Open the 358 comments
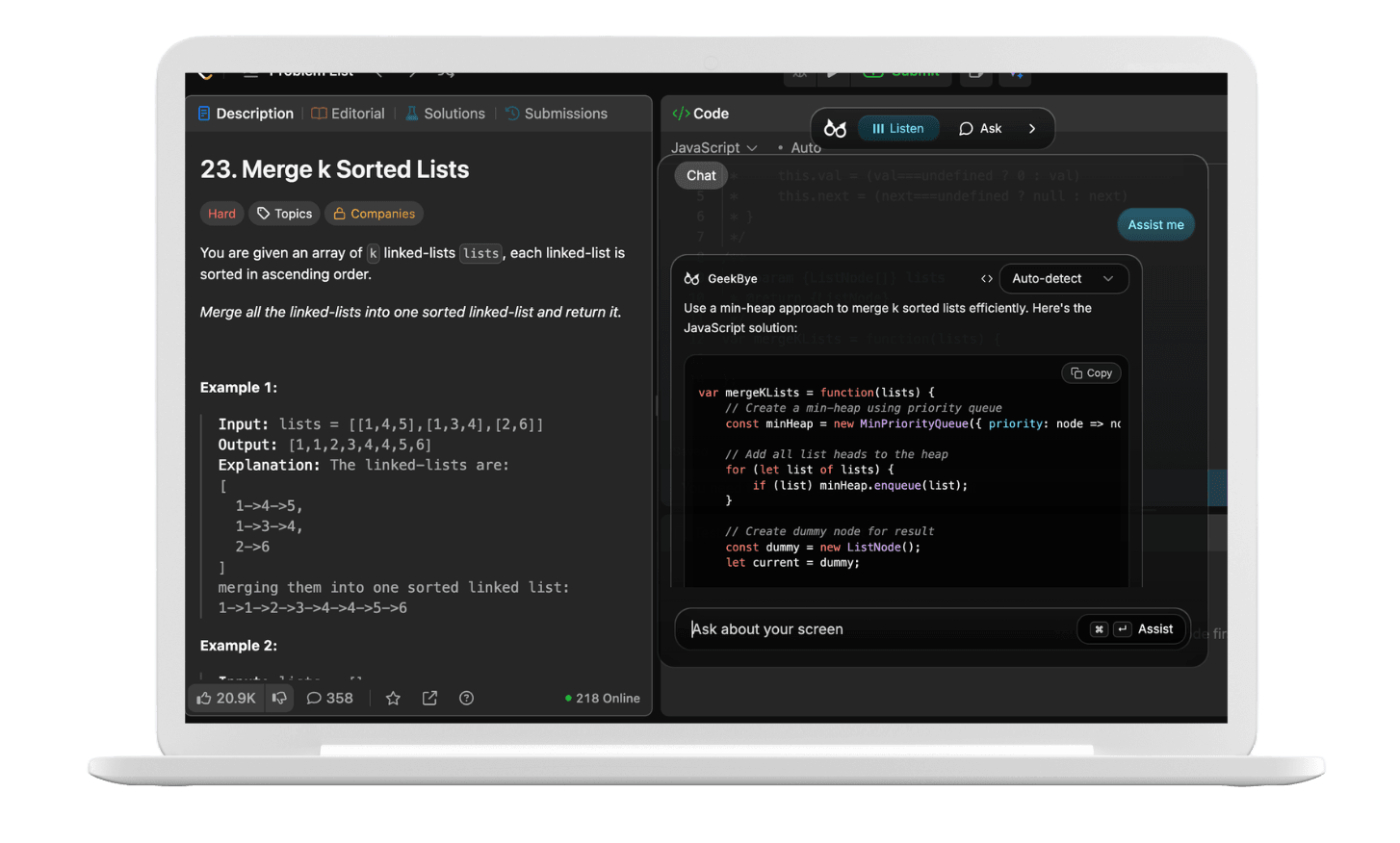The height and width of the screenshot is (843, 1400). point(329,699)
